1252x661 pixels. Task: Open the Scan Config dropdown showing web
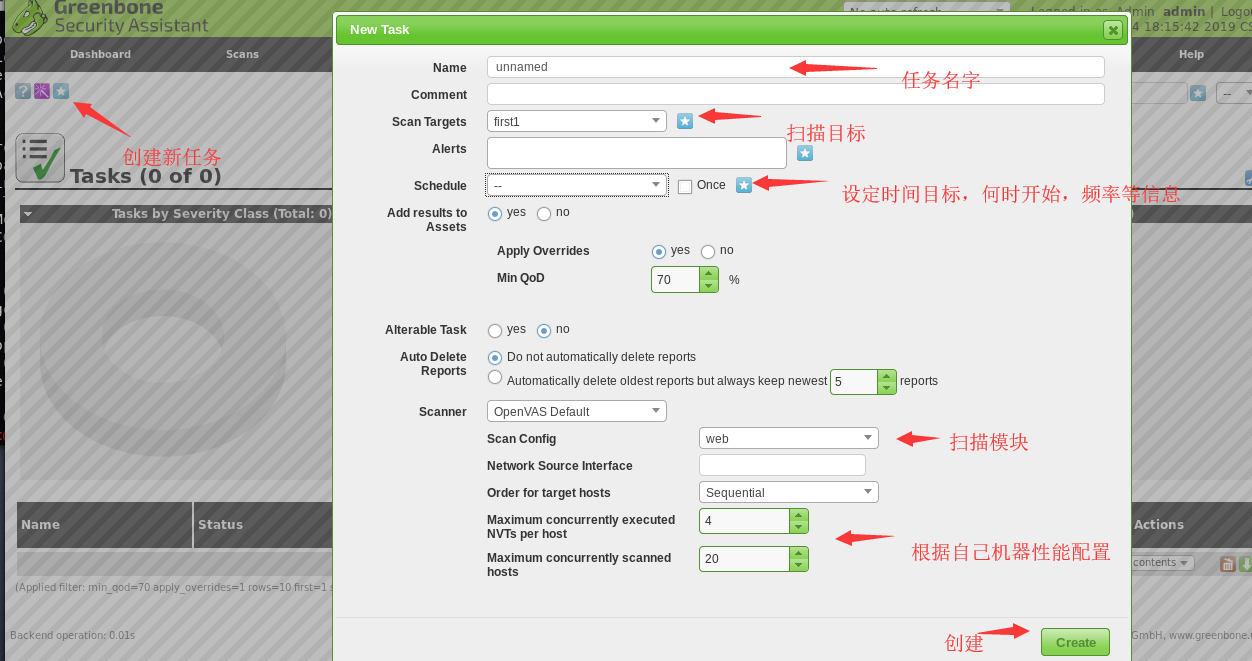click(x=789, y=438)
